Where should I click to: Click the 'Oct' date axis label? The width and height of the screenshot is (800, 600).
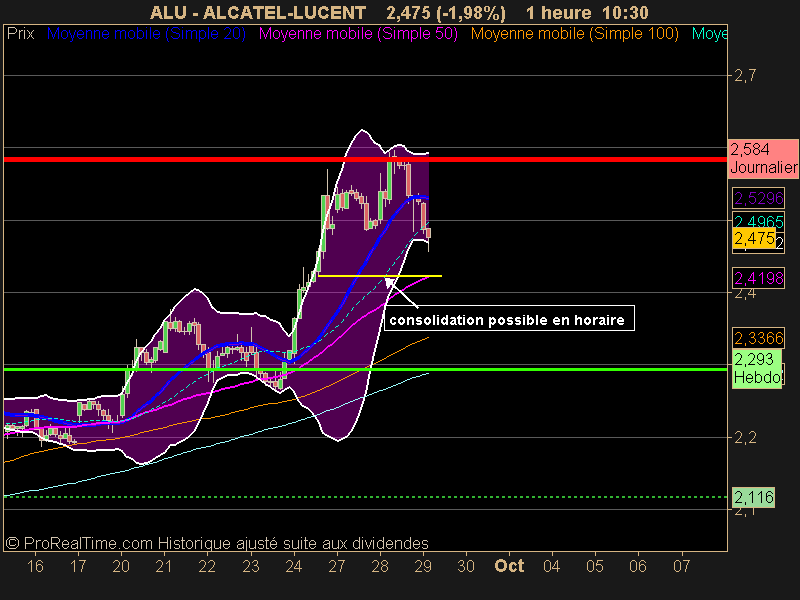(509, 566)
